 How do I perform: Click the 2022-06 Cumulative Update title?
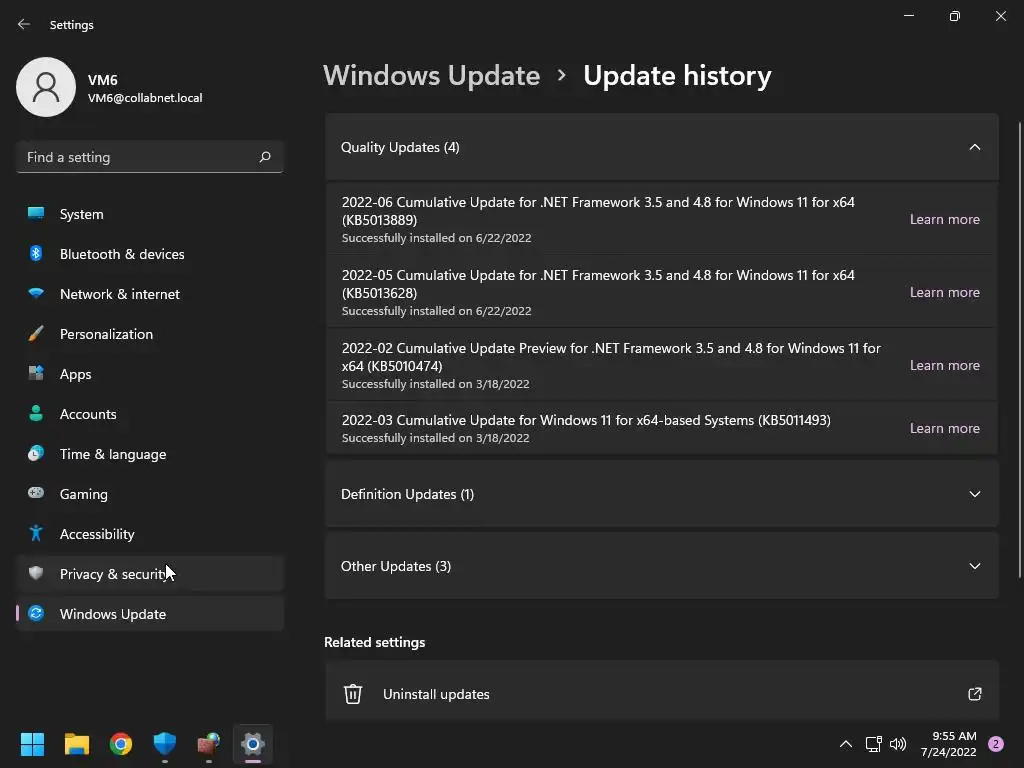tap(598, 211)
